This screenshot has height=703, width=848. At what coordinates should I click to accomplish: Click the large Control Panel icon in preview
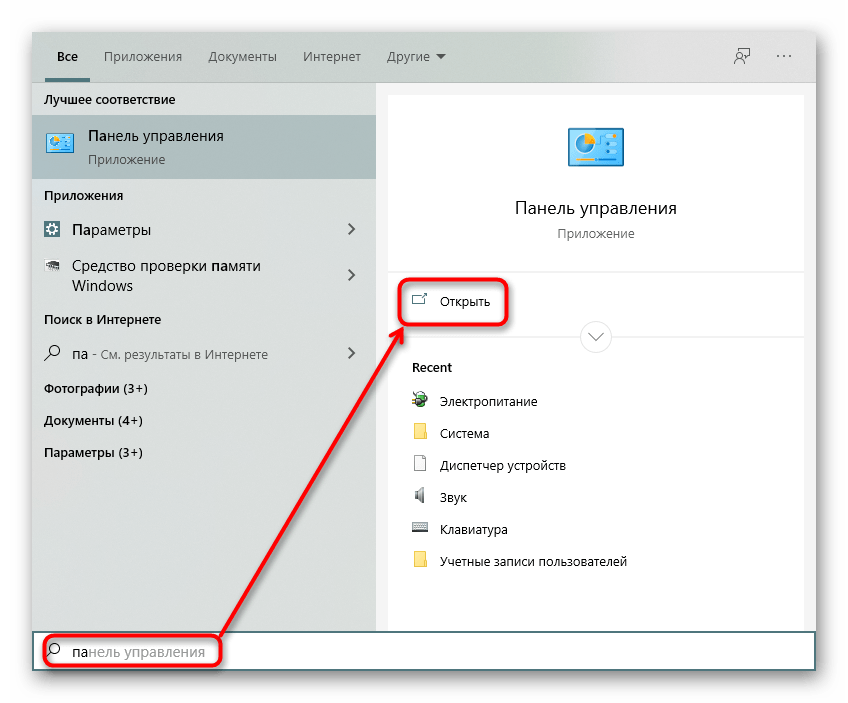[595, 147]
